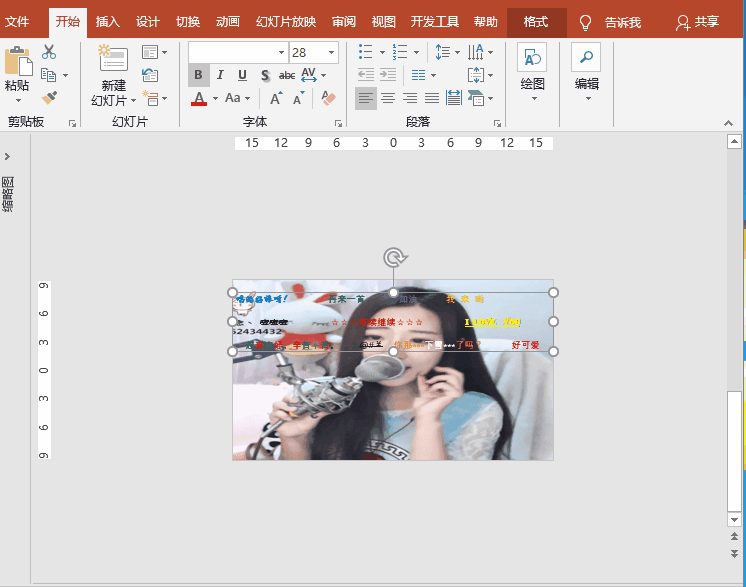Click the Copy icon
Viewport: 746px width, 587px height.
pyautogui.click(x=49, y=75)
